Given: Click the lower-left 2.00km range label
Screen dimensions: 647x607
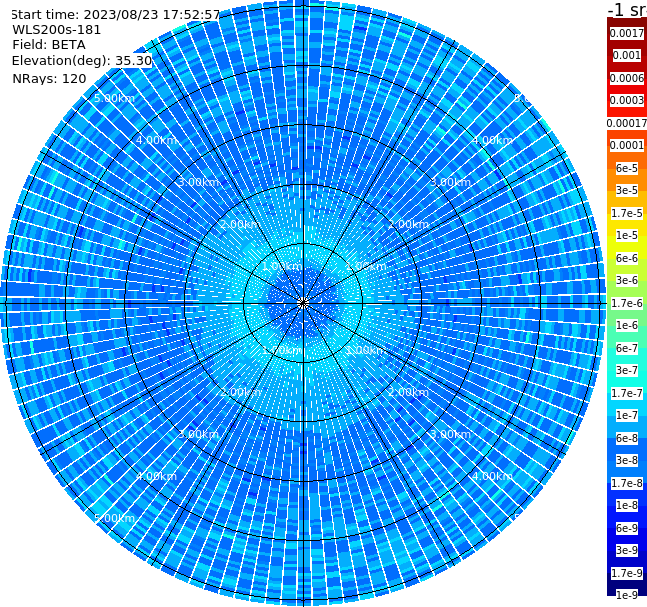Looking at the screenshot, I should click(x=241, y=392).
